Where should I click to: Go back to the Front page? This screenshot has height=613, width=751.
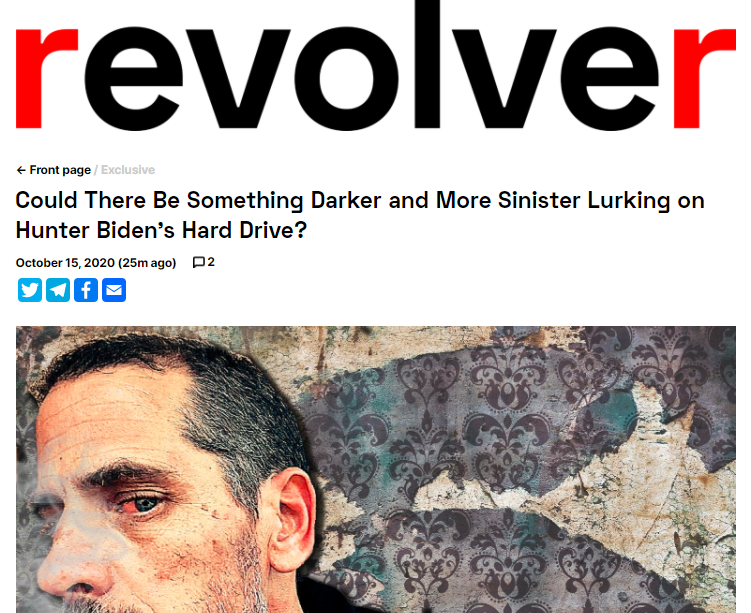tap(60, 170)
